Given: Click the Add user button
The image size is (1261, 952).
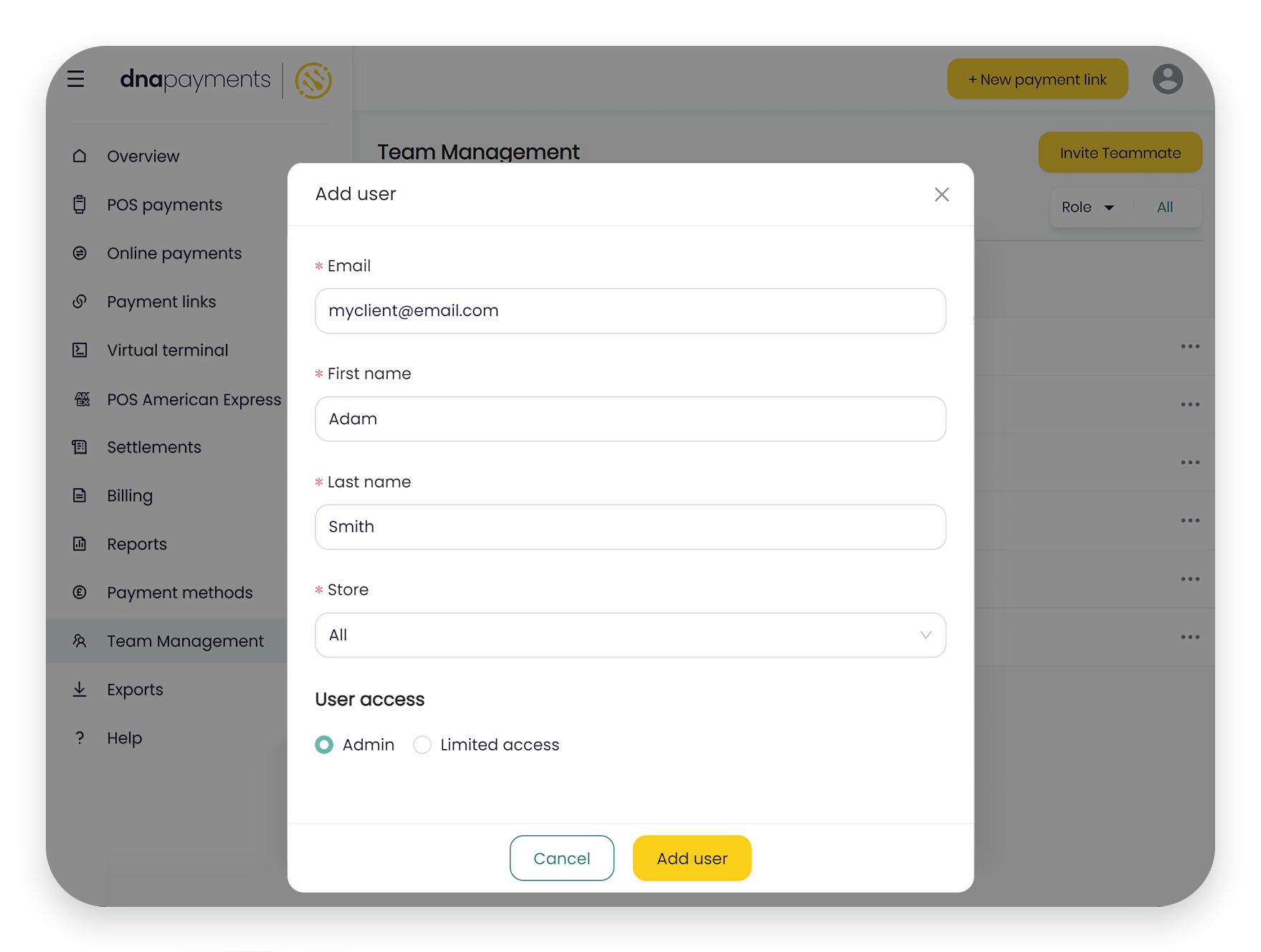Looking at the screenshot, I should click(691, 858).
